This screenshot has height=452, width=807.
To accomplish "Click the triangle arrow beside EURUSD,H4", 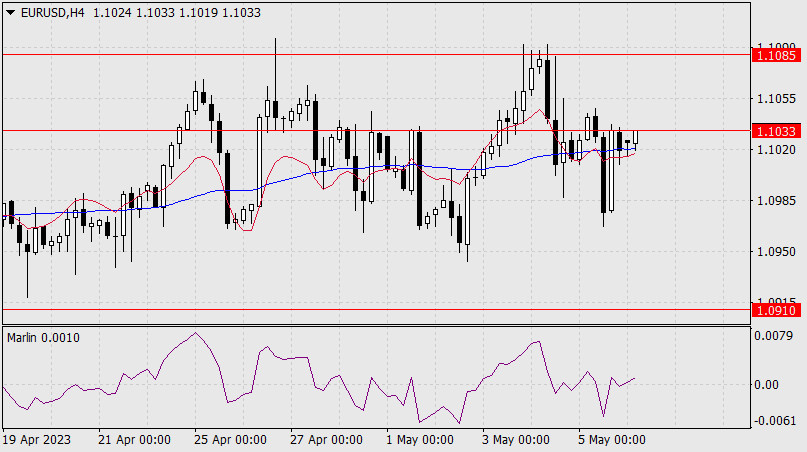I will (10, 11).
